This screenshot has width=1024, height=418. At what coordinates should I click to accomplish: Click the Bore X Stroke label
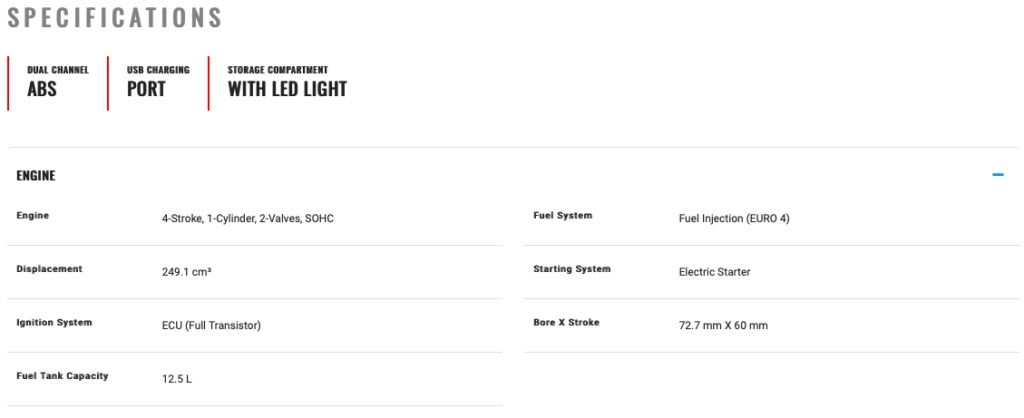pyautogui.click(x=567, y=323)
